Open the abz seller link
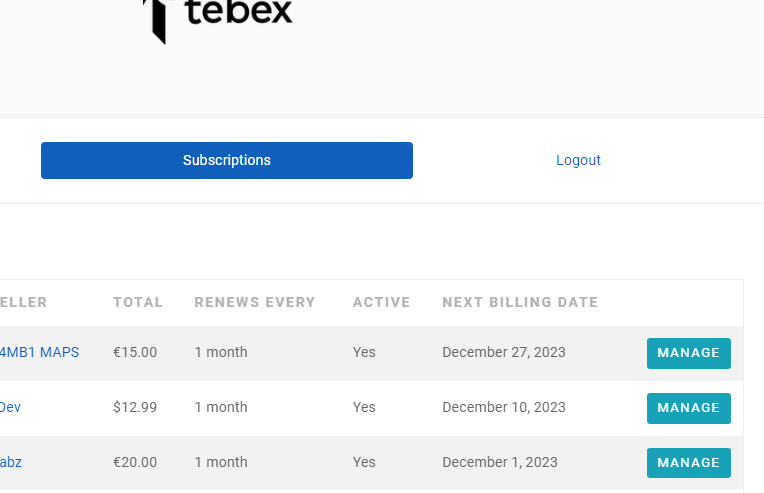The height and width of the screenshot is (493, 764). point(11,462)
